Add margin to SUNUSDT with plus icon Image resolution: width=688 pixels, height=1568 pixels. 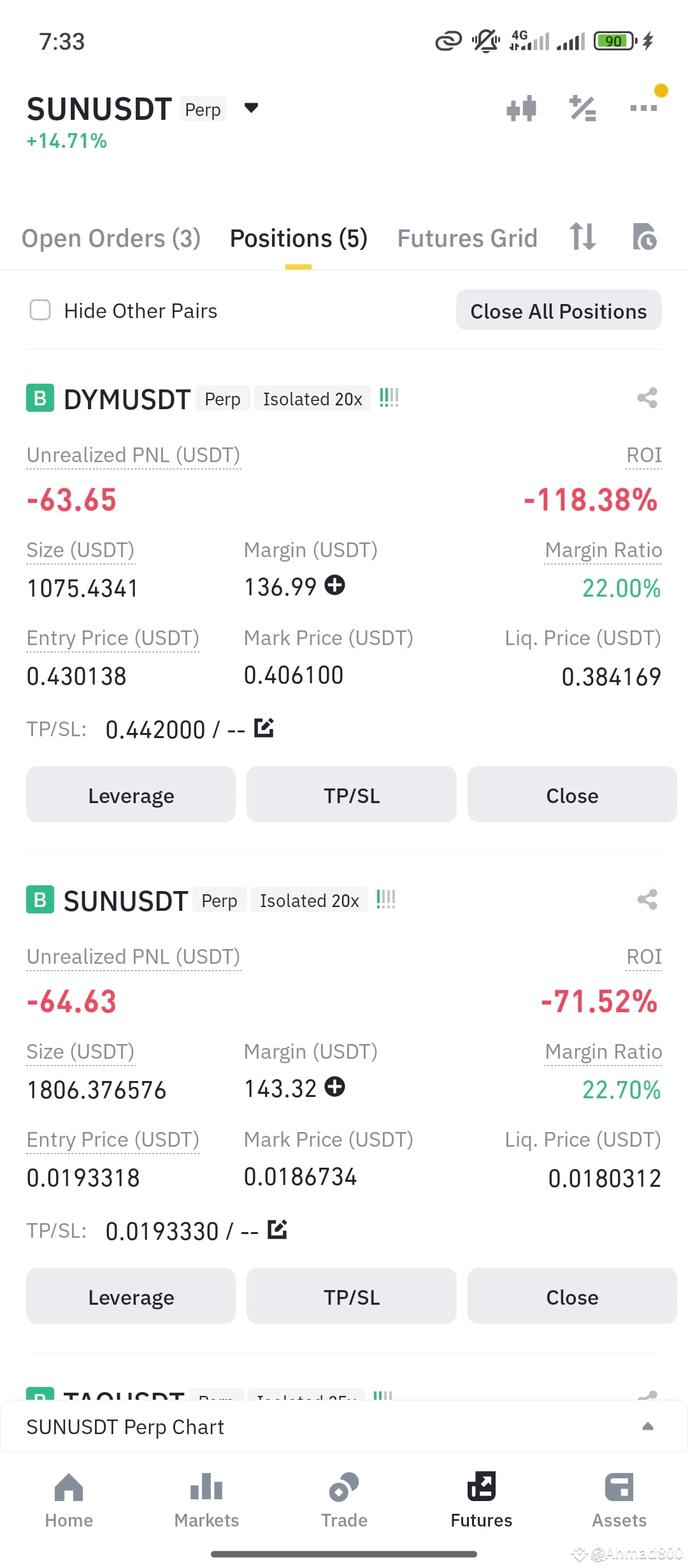coord(335,1087)
